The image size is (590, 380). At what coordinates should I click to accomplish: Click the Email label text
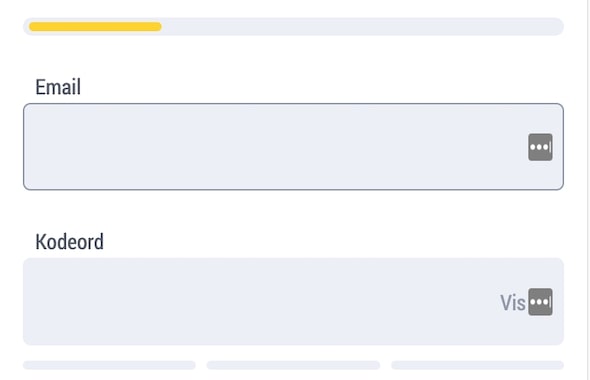pyautogui.click(x=58, y=87)
